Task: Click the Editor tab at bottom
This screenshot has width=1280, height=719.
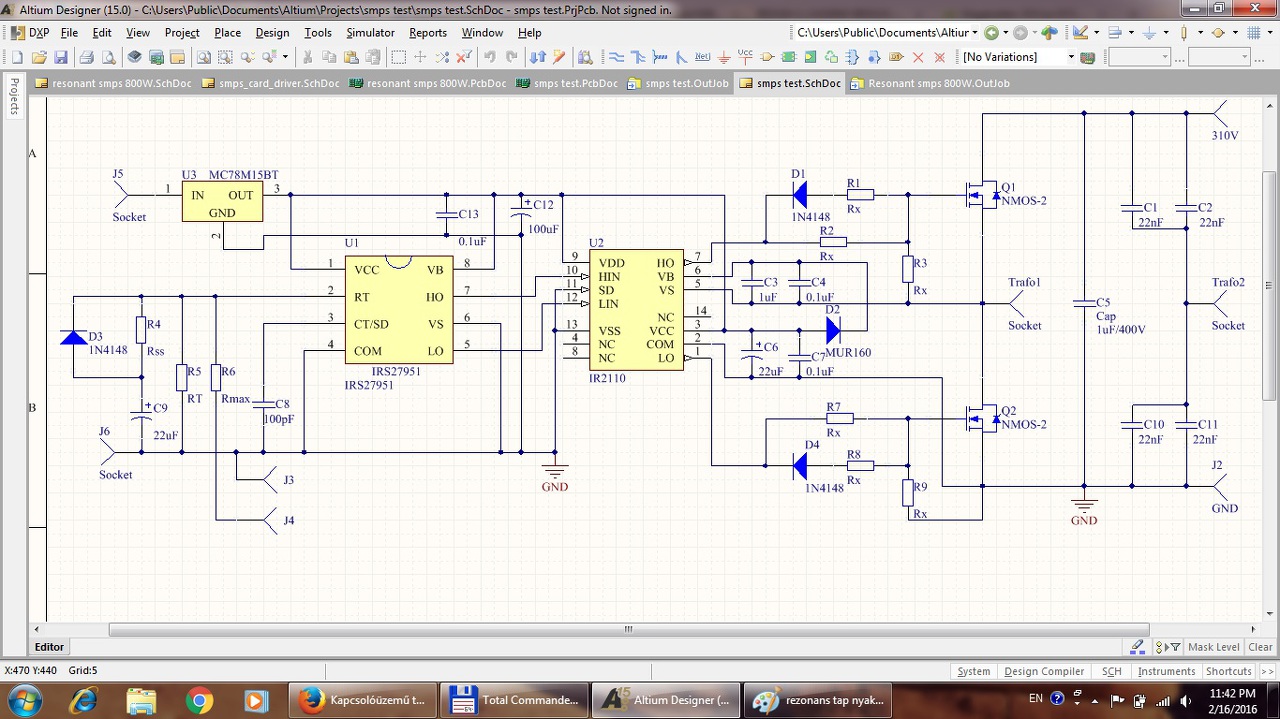Action: 49,647
